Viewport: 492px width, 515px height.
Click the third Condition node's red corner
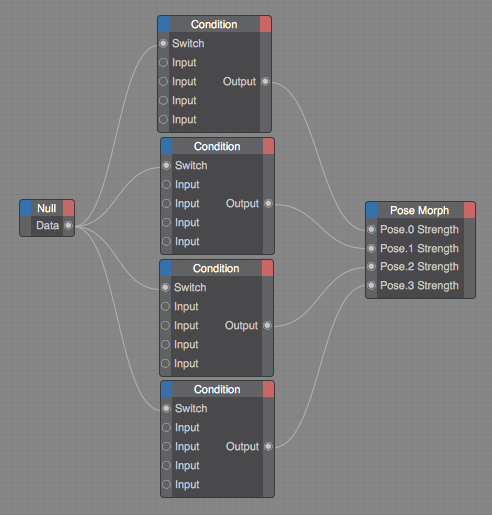tap(267, 268)
